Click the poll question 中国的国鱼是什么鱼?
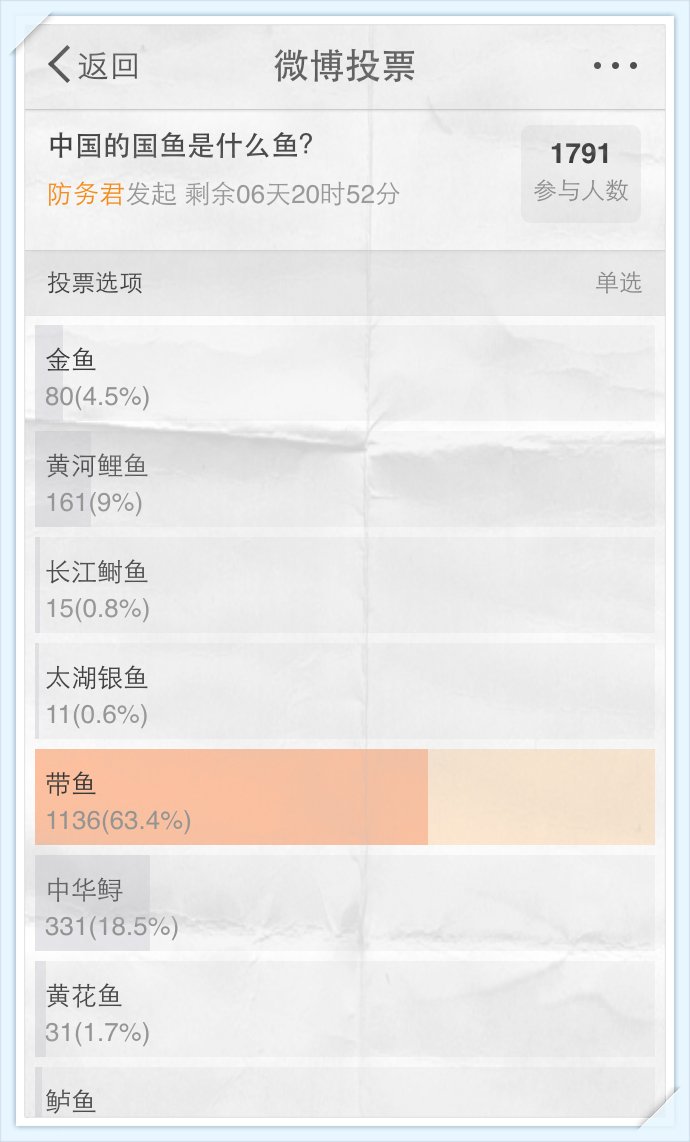 tap(182, 146)
